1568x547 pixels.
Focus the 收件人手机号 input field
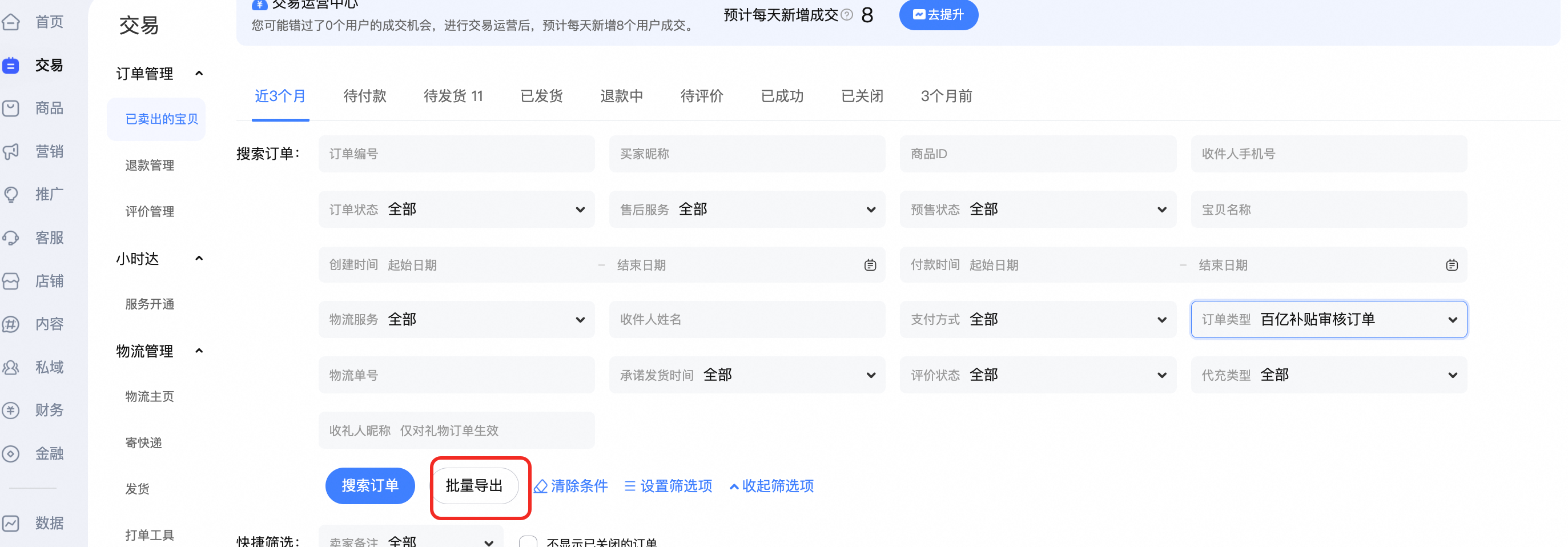click(1329, 154)
